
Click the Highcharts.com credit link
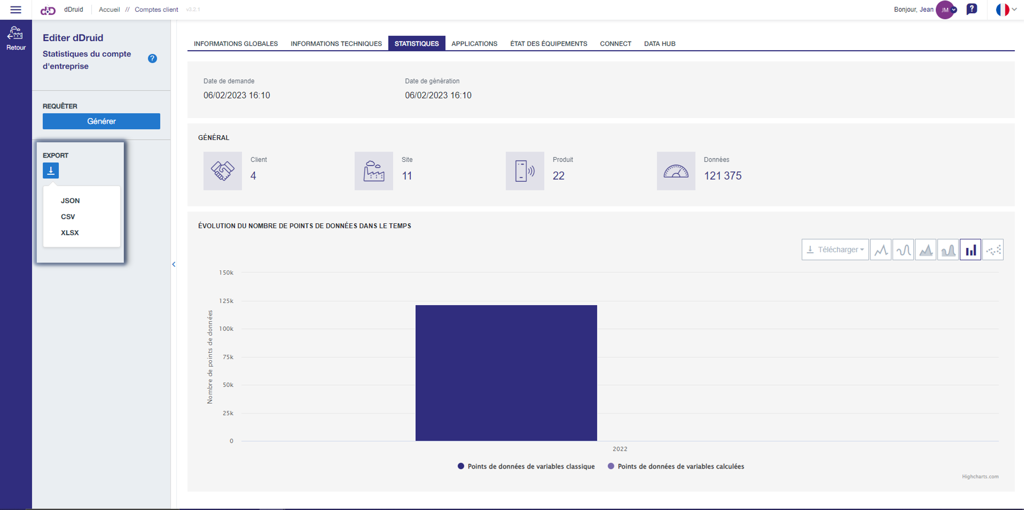pos(980,477)
